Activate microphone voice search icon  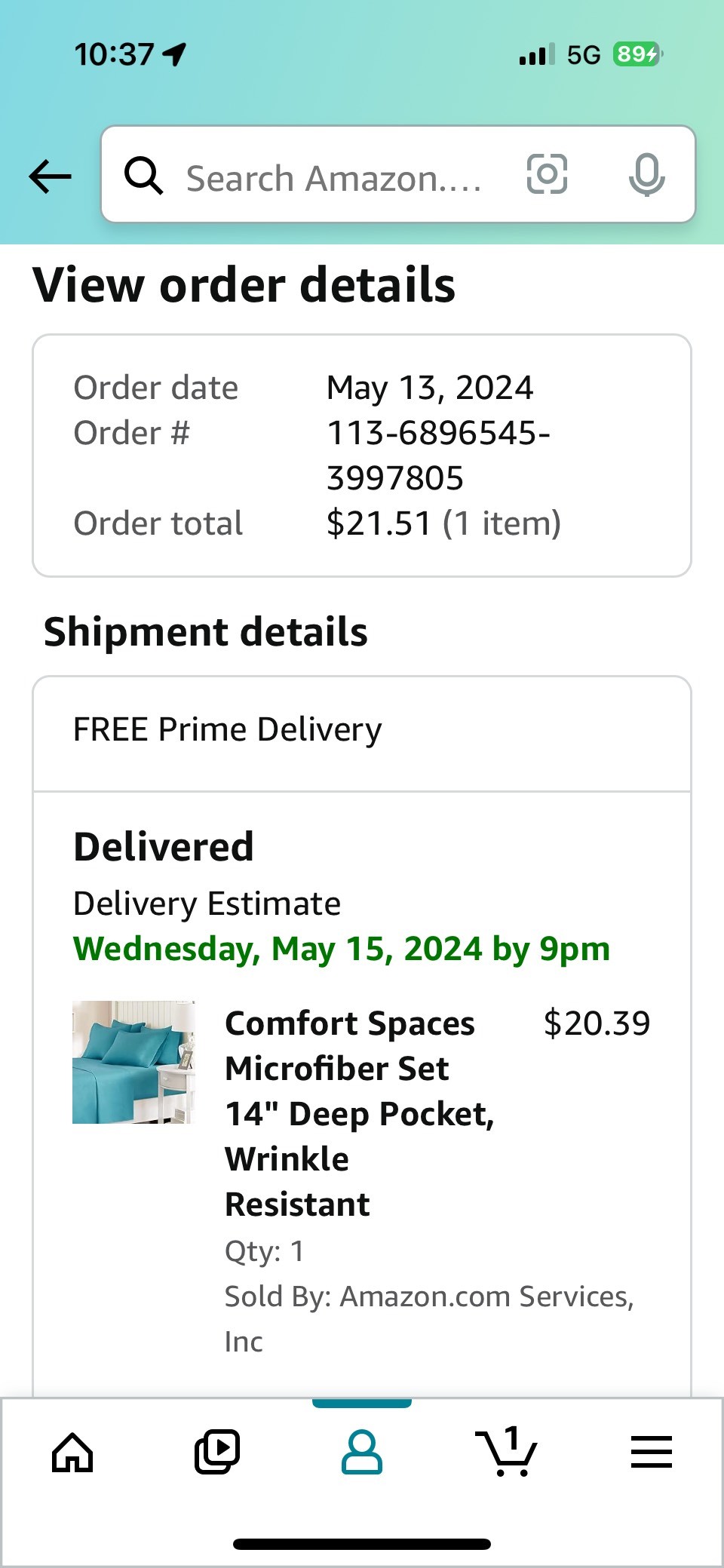click(x=646, y=175)
